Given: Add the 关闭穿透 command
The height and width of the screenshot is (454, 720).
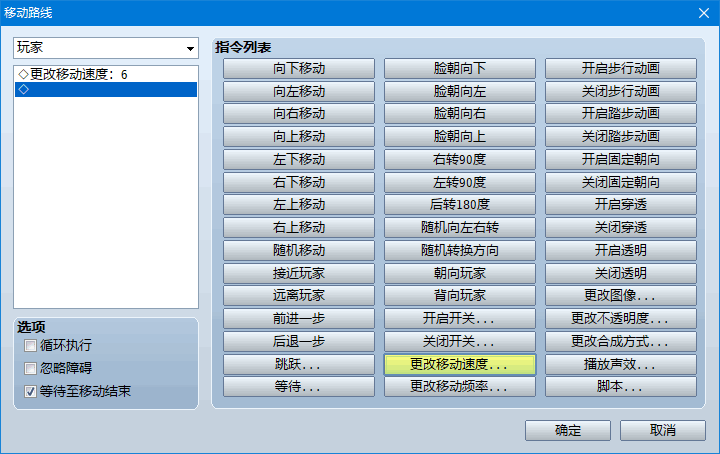Looking at the screenshot, I should click(x=621, y=228).
